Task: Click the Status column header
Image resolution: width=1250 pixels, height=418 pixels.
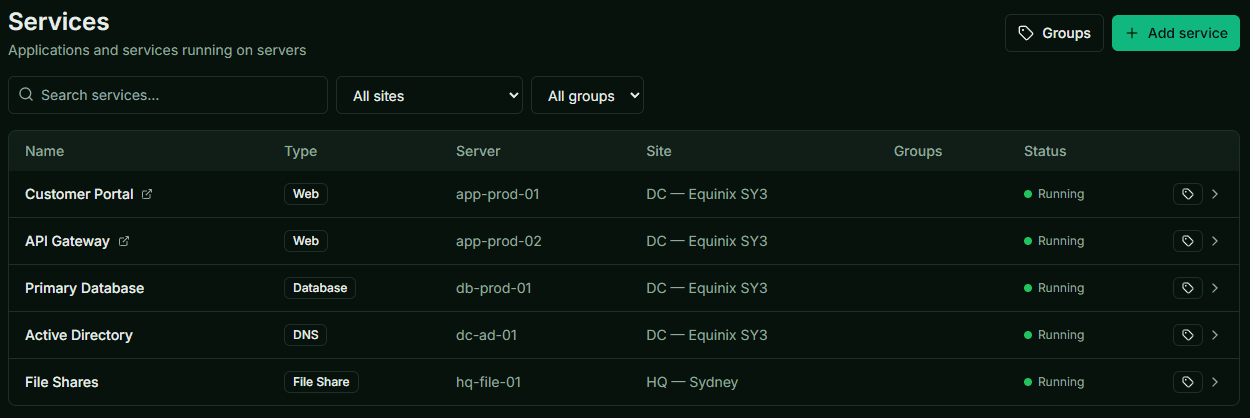Action: point(1045,151)
